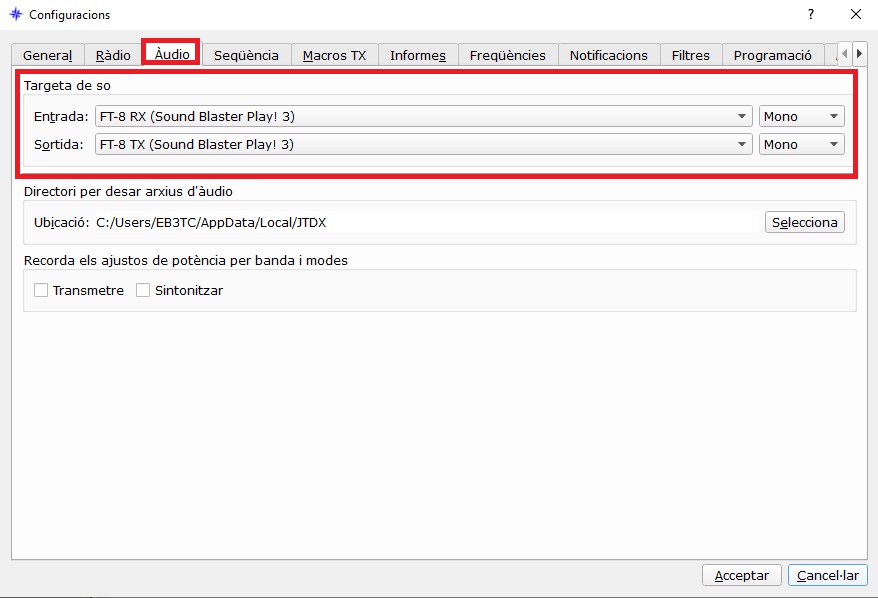This screenshot has width=878, height=598.
Task: Click the "Directori per desar arxius d'àudio" label
Action: pos(128,191)
